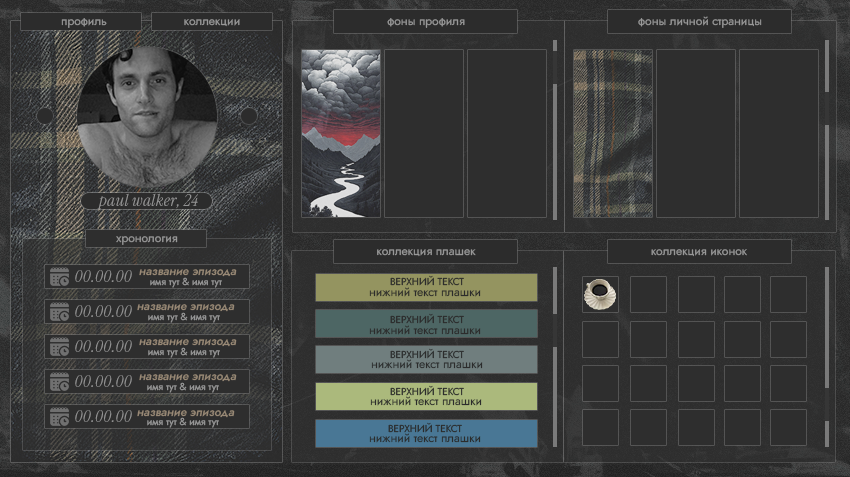Select the blue plaque at the bottom
850x477 pixels.
(426, 433)
